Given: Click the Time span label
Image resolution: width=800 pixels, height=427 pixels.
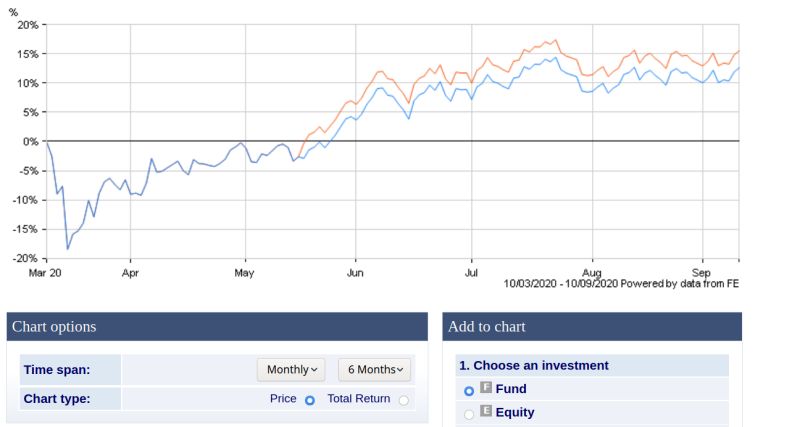Looking at the screenshot, I should tap(56, 370).
